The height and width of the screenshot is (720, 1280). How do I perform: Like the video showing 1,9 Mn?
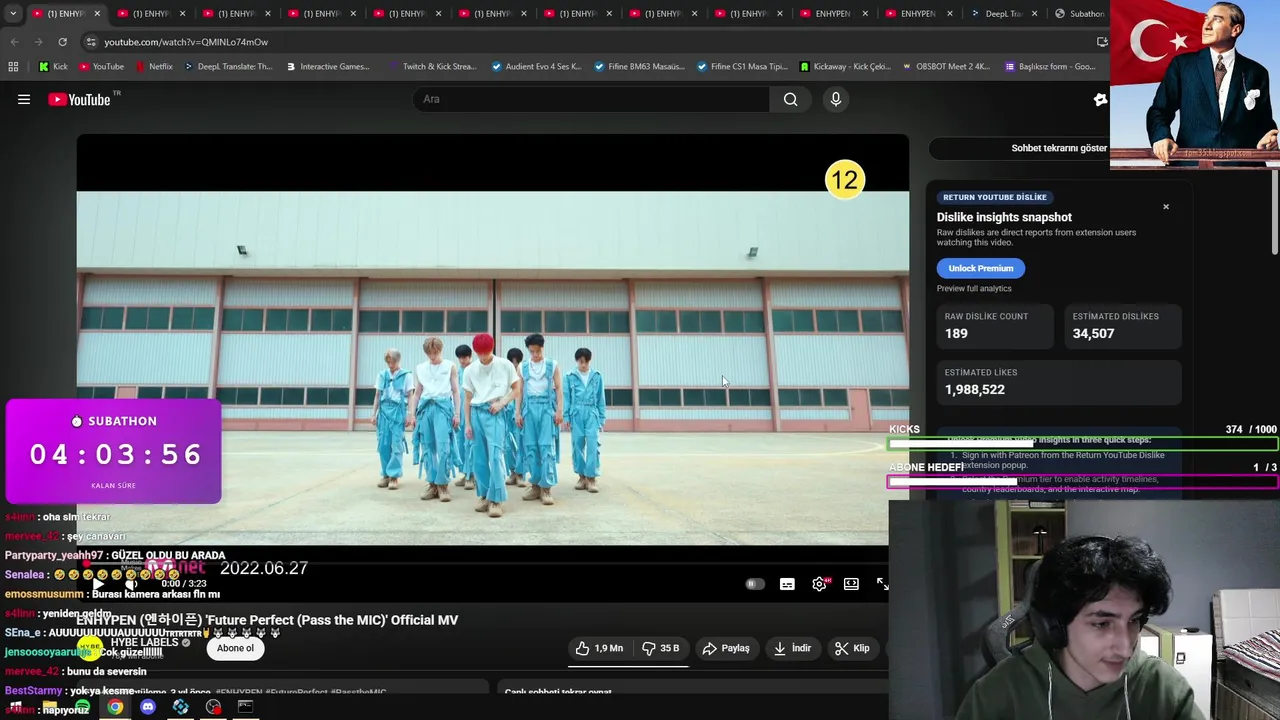[x=600, y=648]
